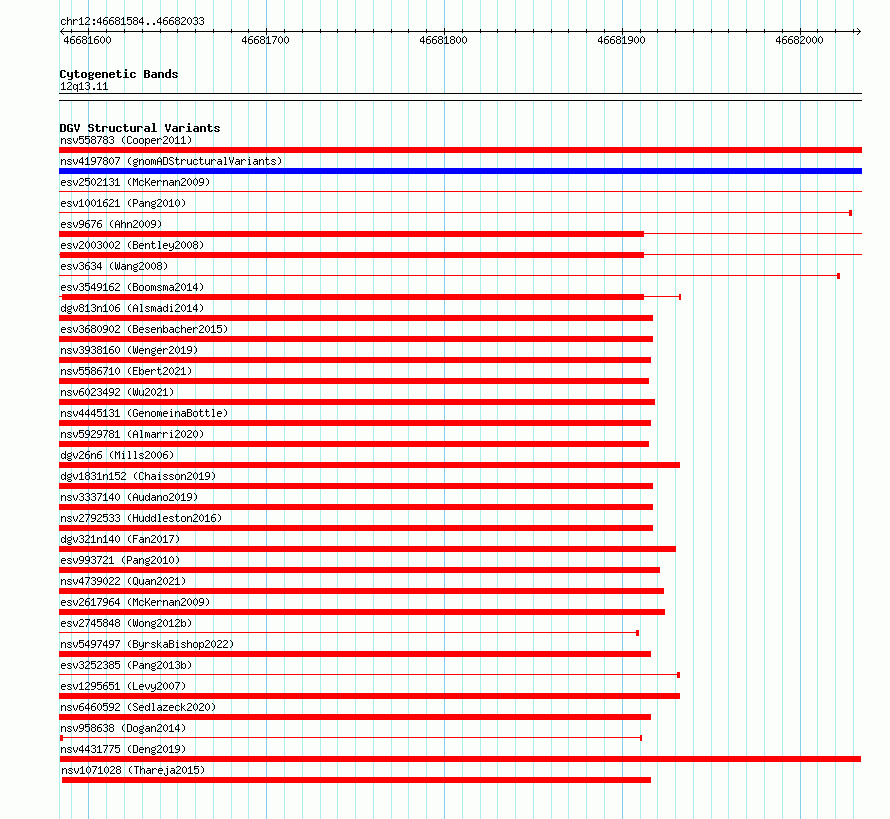This screenshot has width=890, height=819.
Task: Select nsv5586710 (Ebert2021) variant label
Action: pos(126,371)
